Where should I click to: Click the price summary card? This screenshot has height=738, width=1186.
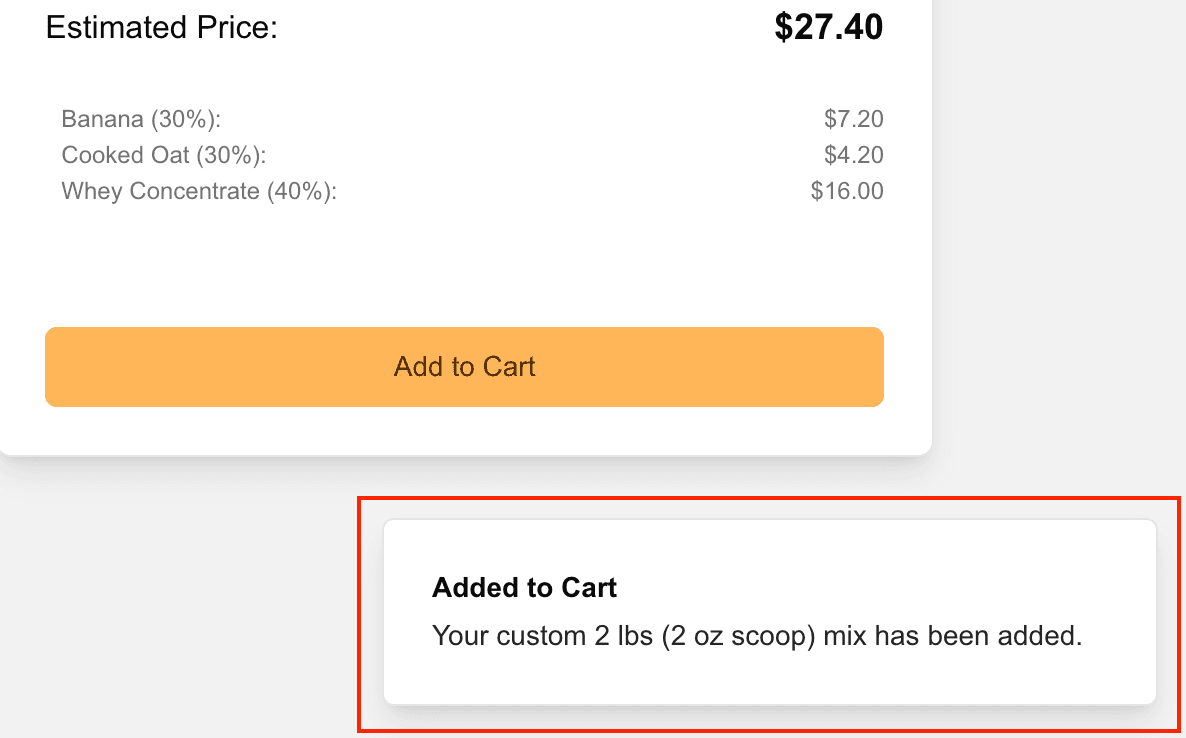click(464, 250)
